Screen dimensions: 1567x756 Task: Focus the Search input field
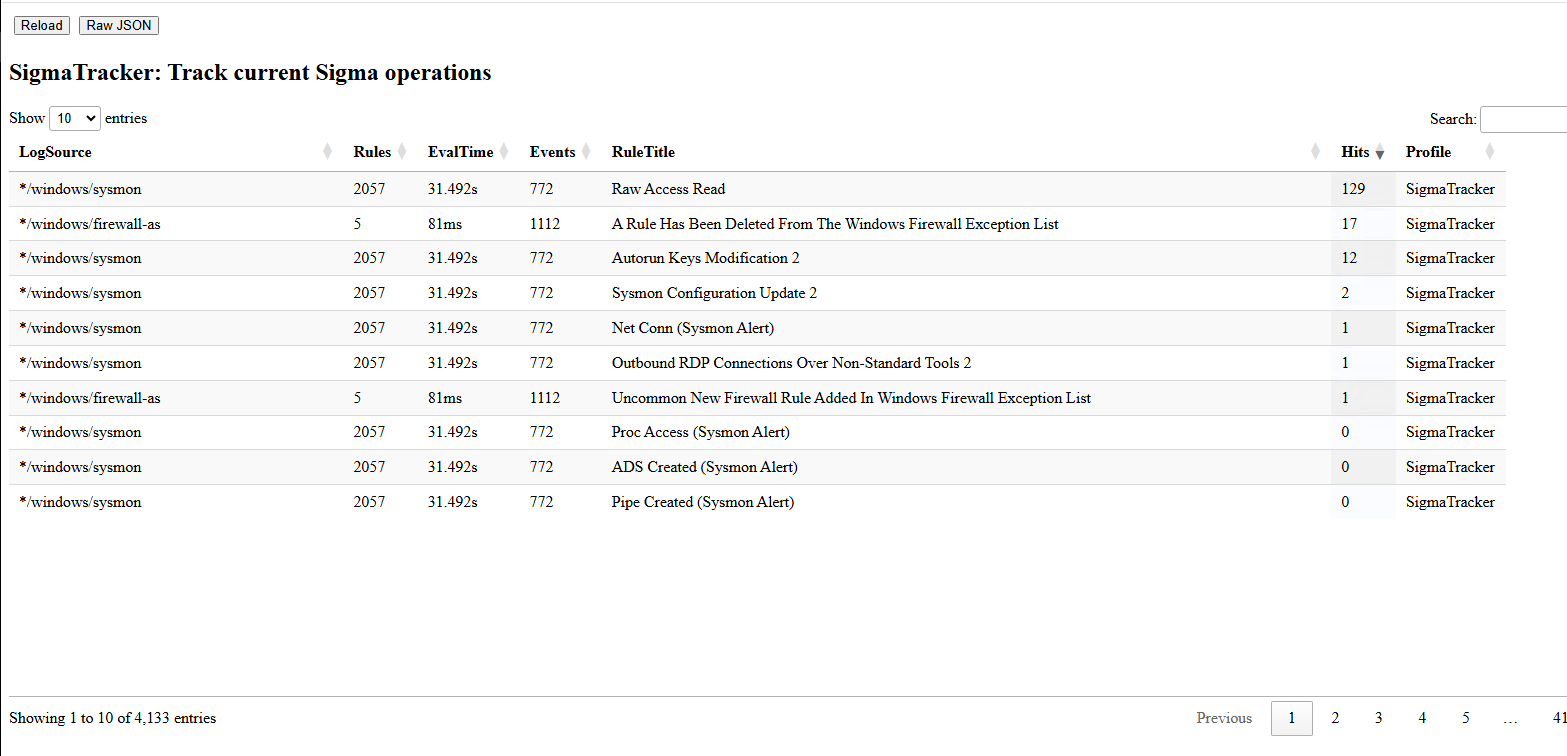pos(1523,119)
